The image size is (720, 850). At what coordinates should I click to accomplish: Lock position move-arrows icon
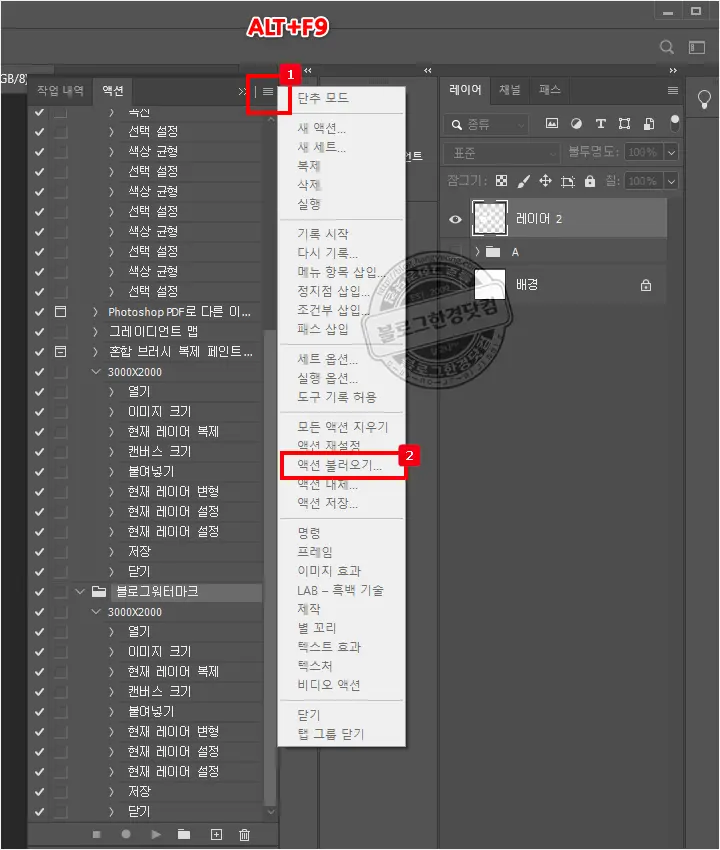545,181
